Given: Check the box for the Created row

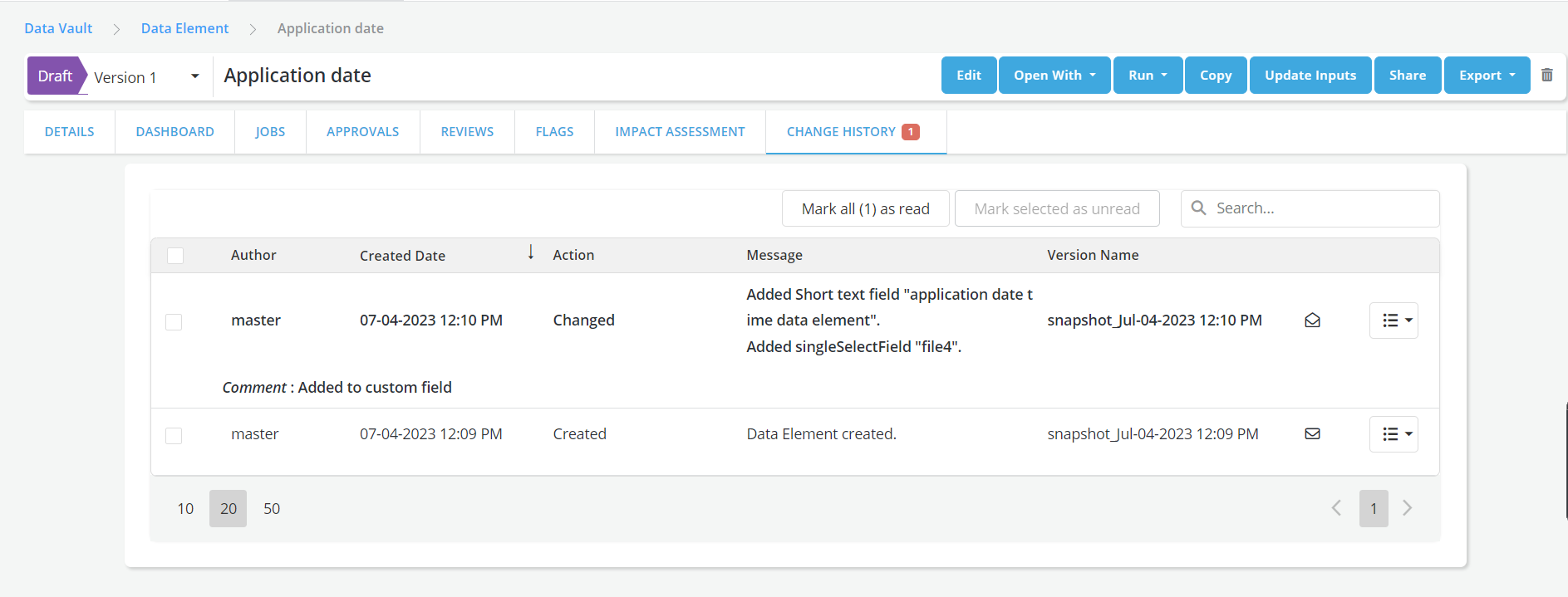Looking at the screenshot, I should [174, 435].
